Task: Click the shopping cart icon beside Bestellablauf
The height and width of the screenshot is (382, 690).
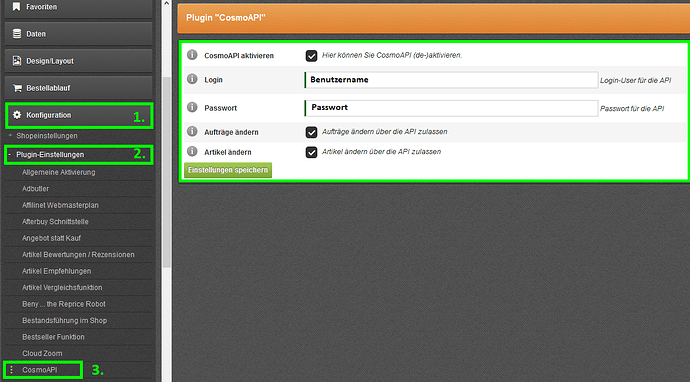Action: (x=17, y=88)
